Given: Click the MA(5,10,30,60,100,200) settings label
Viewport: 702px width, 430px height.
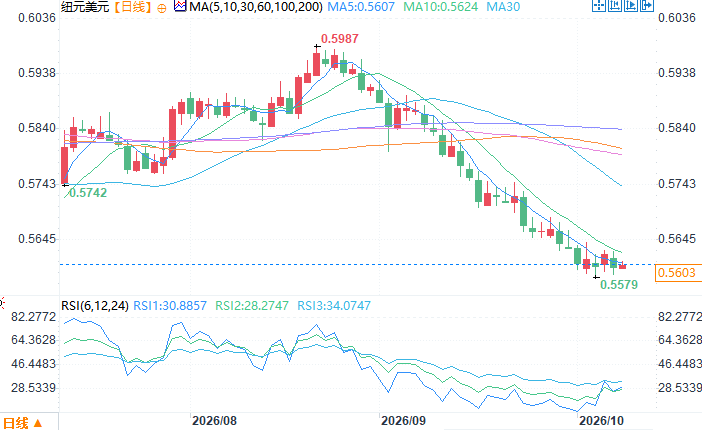Looking at the screenshot, I should click(x=256, y=7).
